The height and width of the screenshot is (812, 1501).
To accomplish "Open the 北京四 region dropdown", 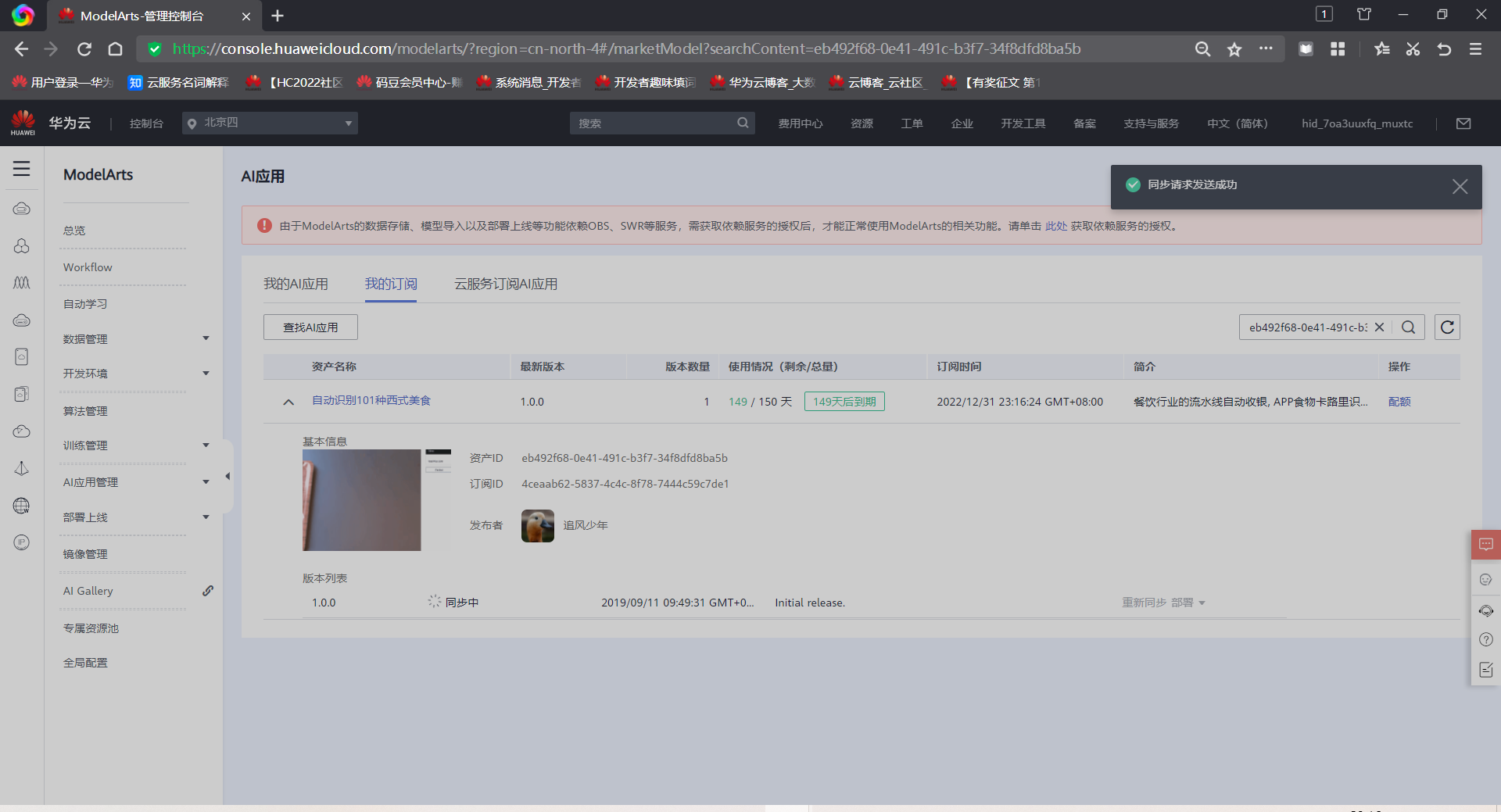I will point(270,123).
